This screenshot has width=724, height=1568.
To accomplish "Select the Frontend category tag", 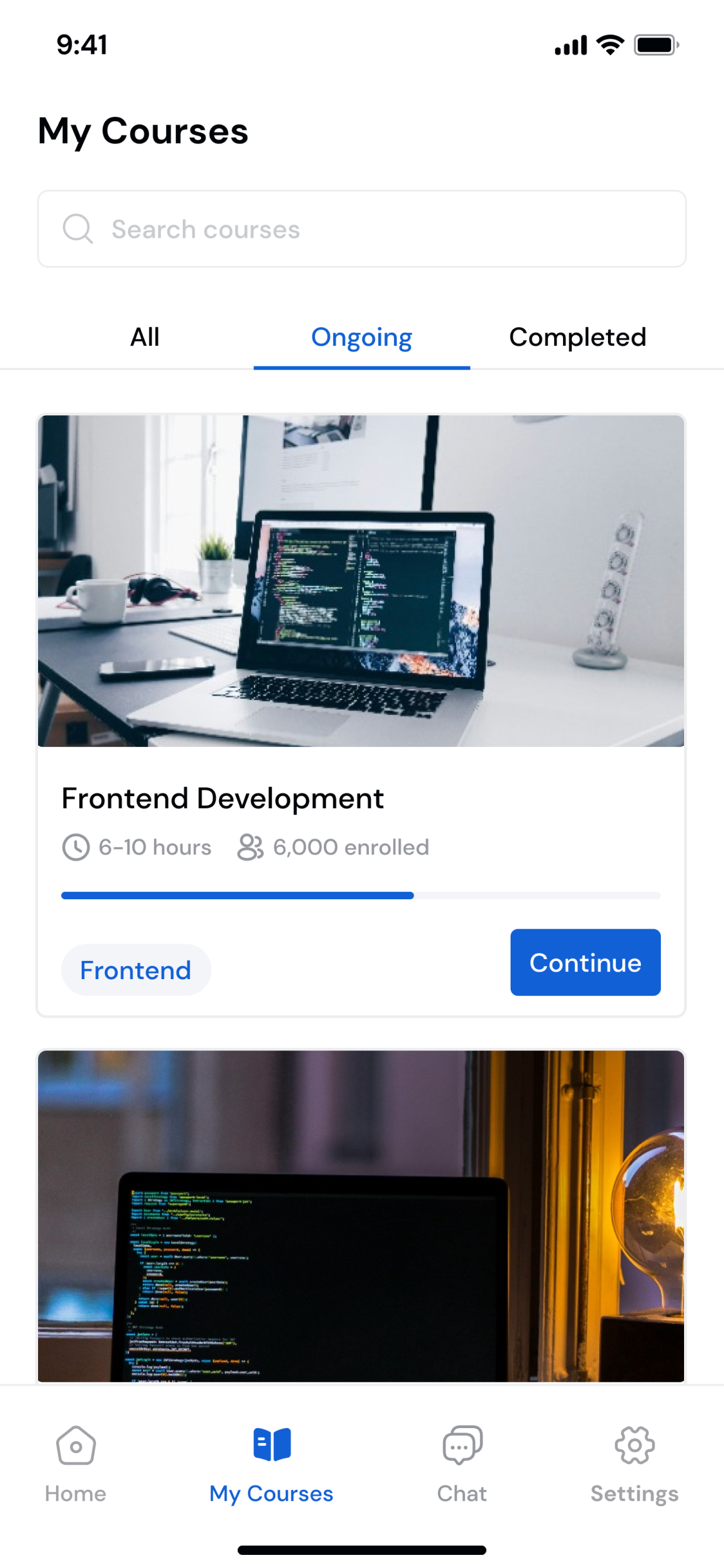I will 136,970.
